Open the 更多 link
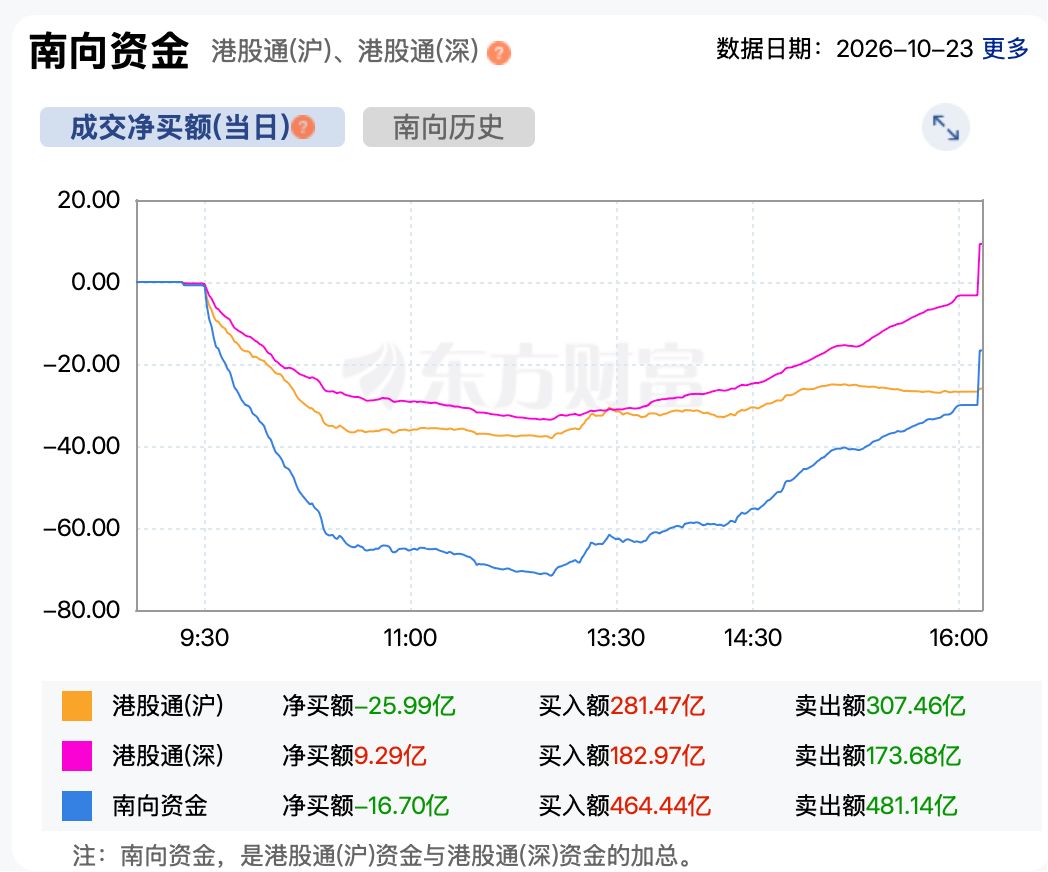 [x=1005, y=49]
